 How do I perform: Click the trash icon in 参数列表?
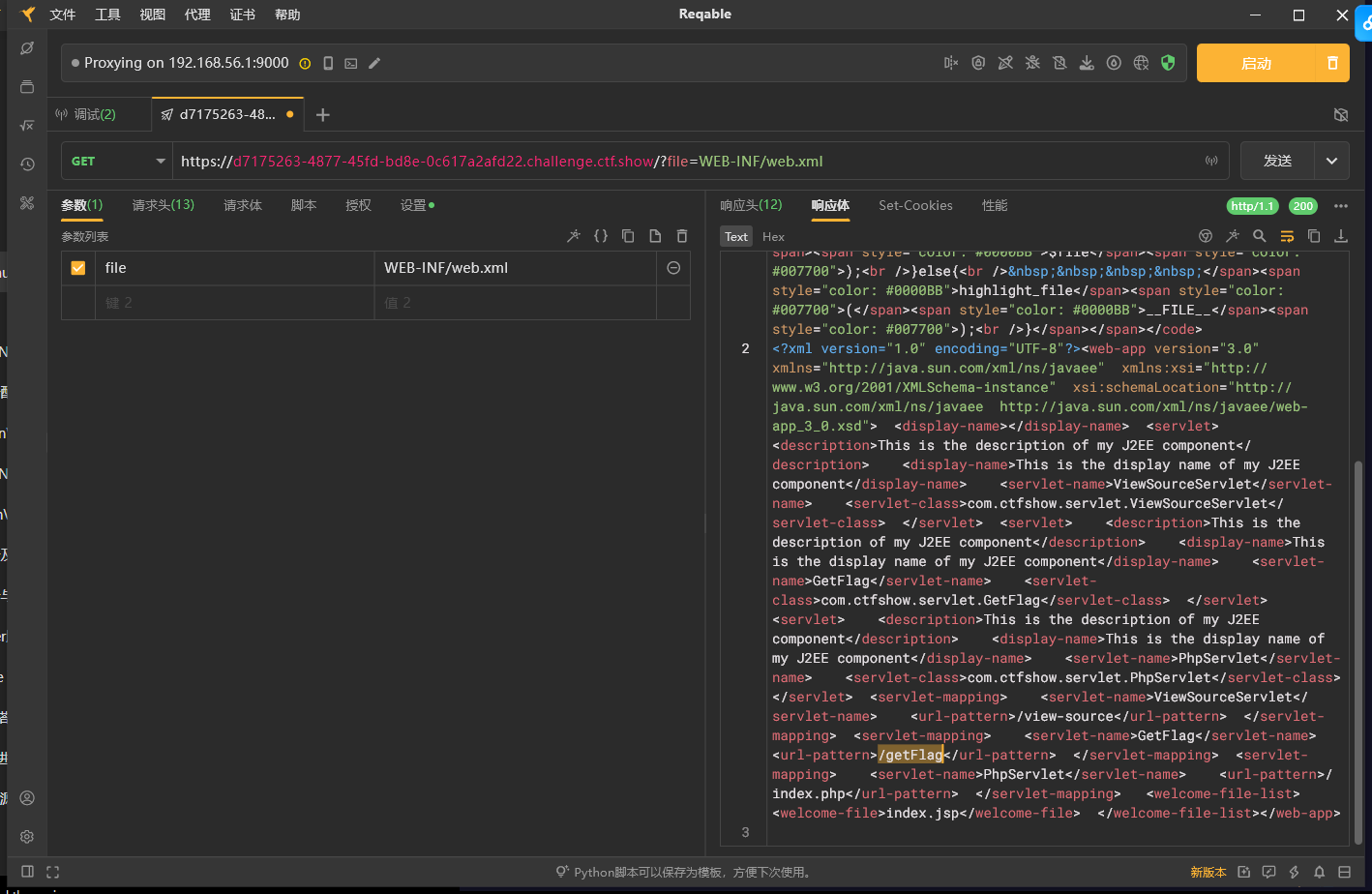(x=682, y=236)
